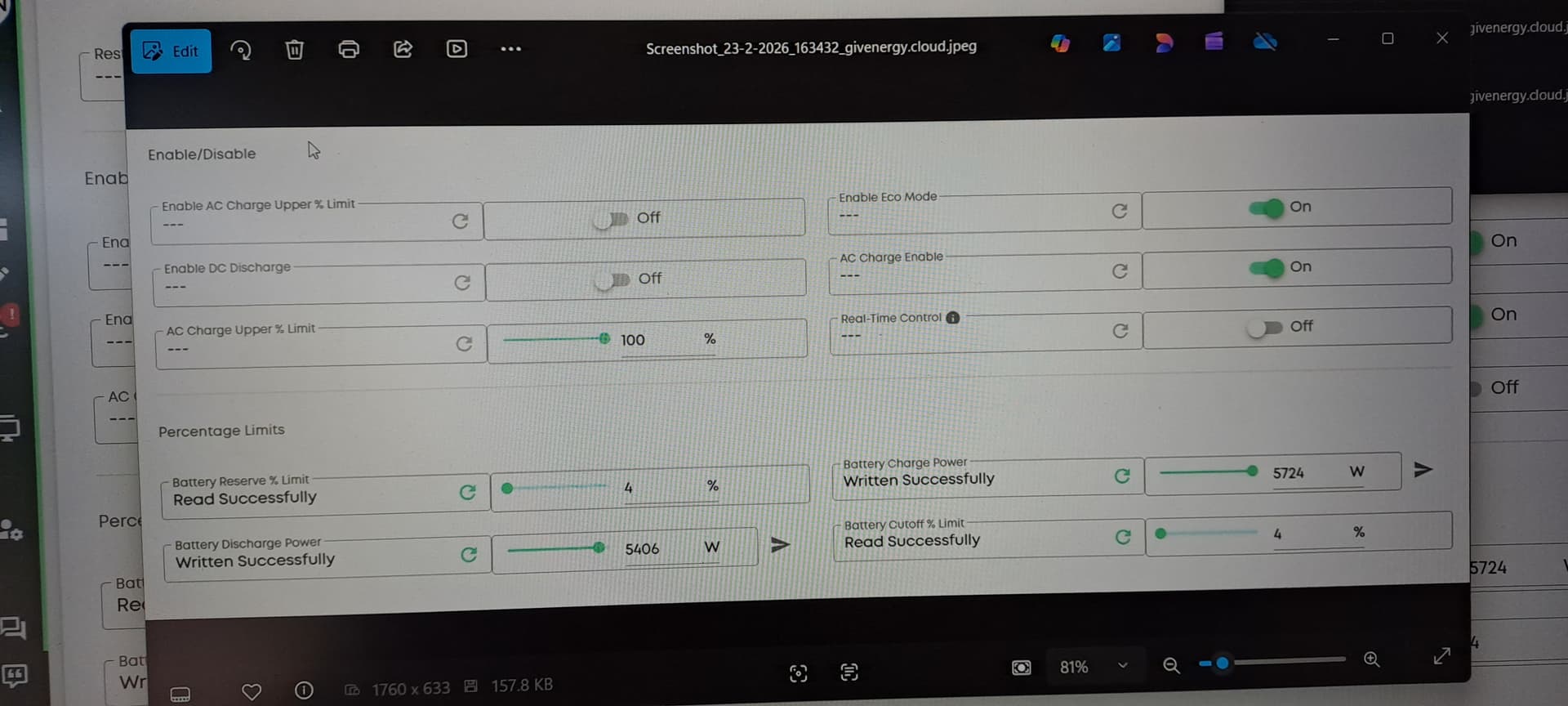
Task: Start slideshow with the play icon
Action: (457, 49)
